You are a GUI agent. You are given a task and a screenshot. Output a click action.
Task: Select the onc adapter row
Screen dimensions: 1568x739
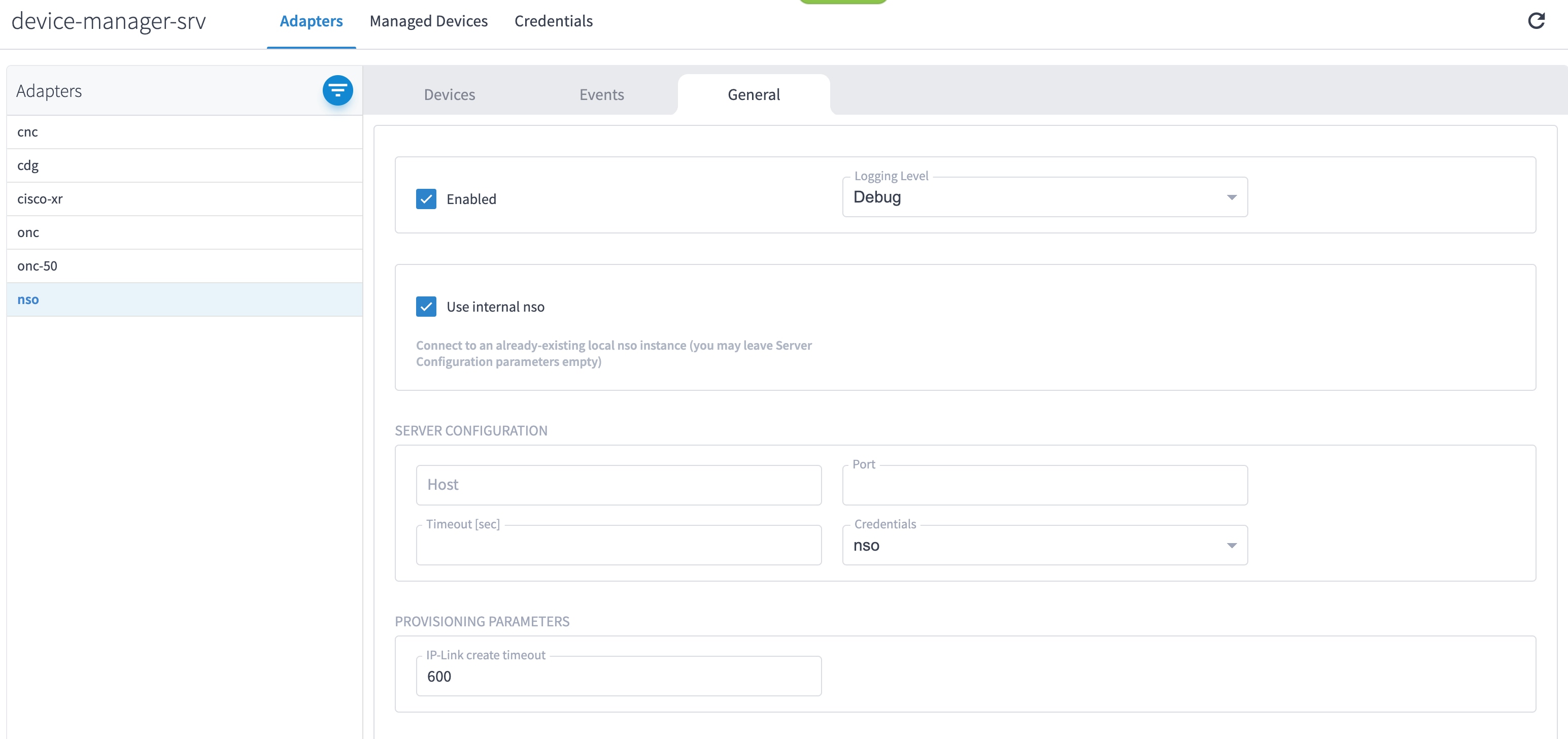[x=184, y=232]
